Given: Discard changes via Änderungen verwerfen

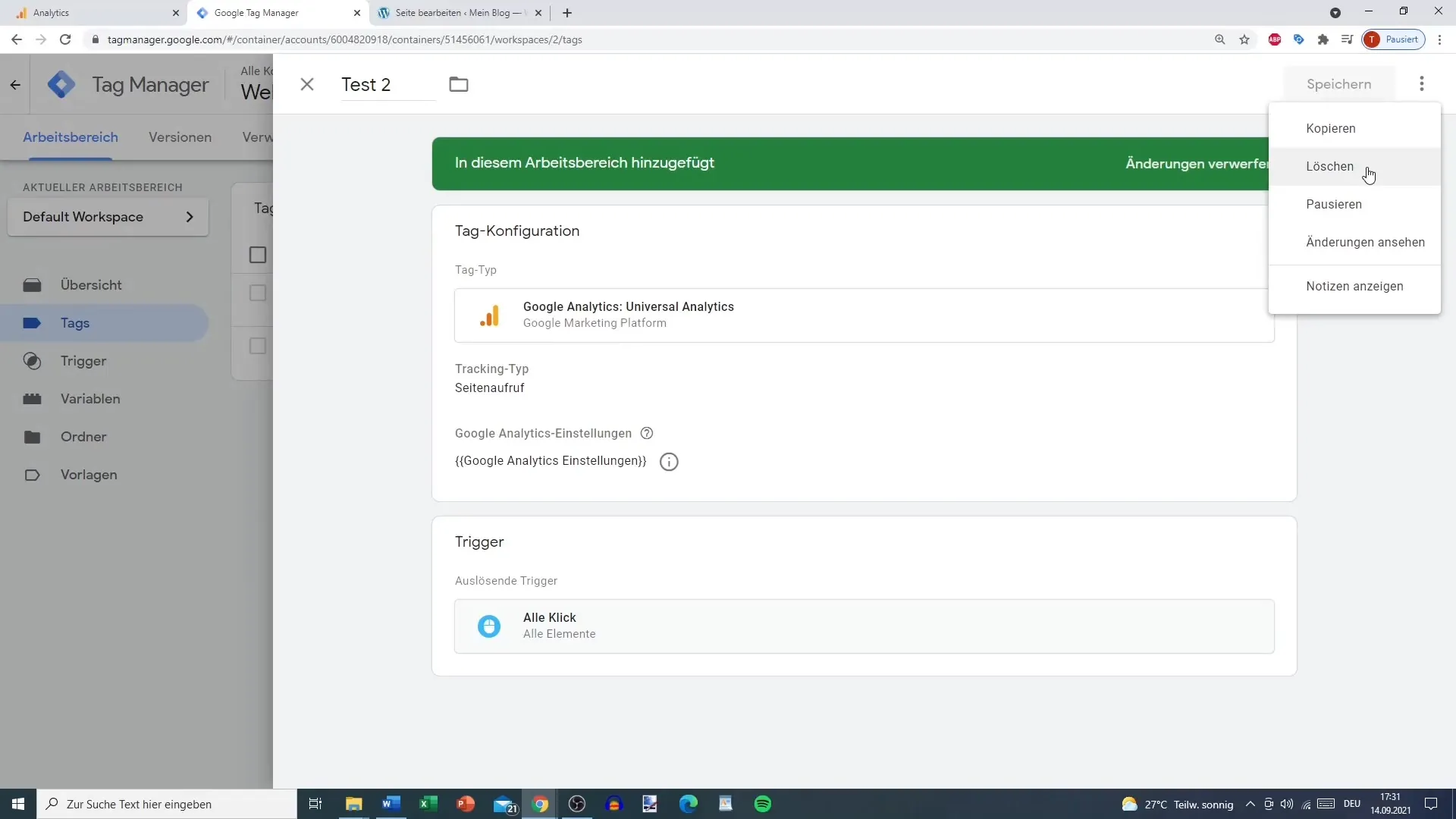Looking at the screenshot, I should pos(1196,163).
